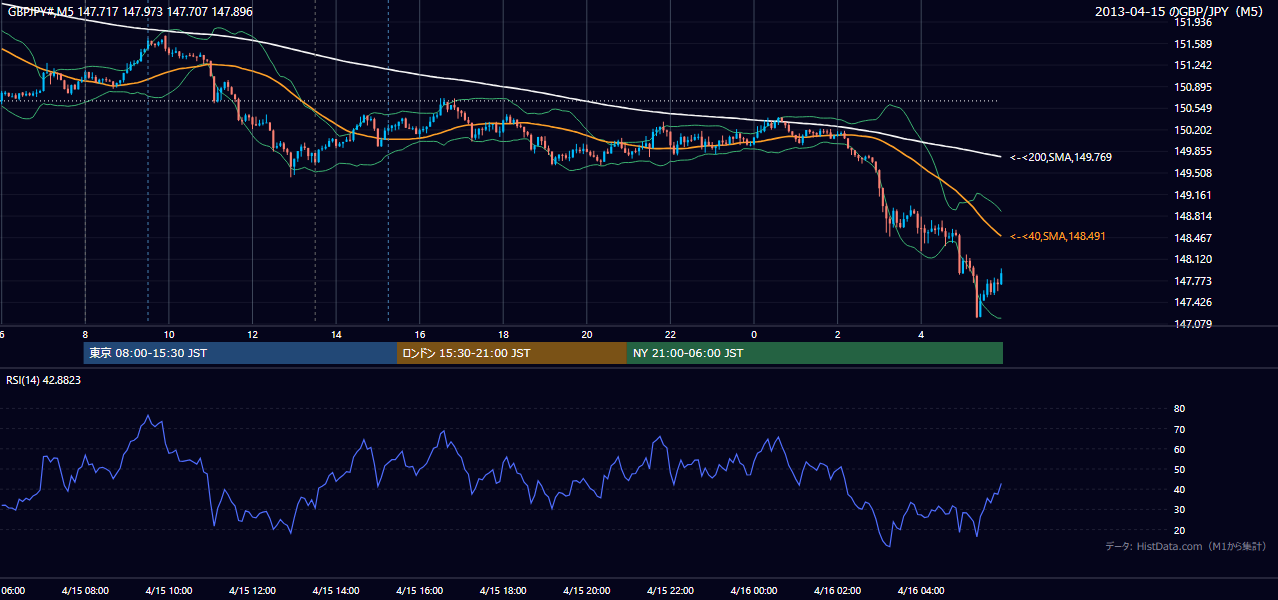Click the 4/16 00:00 time label
The height and width of the screenshot is (600, 1278).
754,591
